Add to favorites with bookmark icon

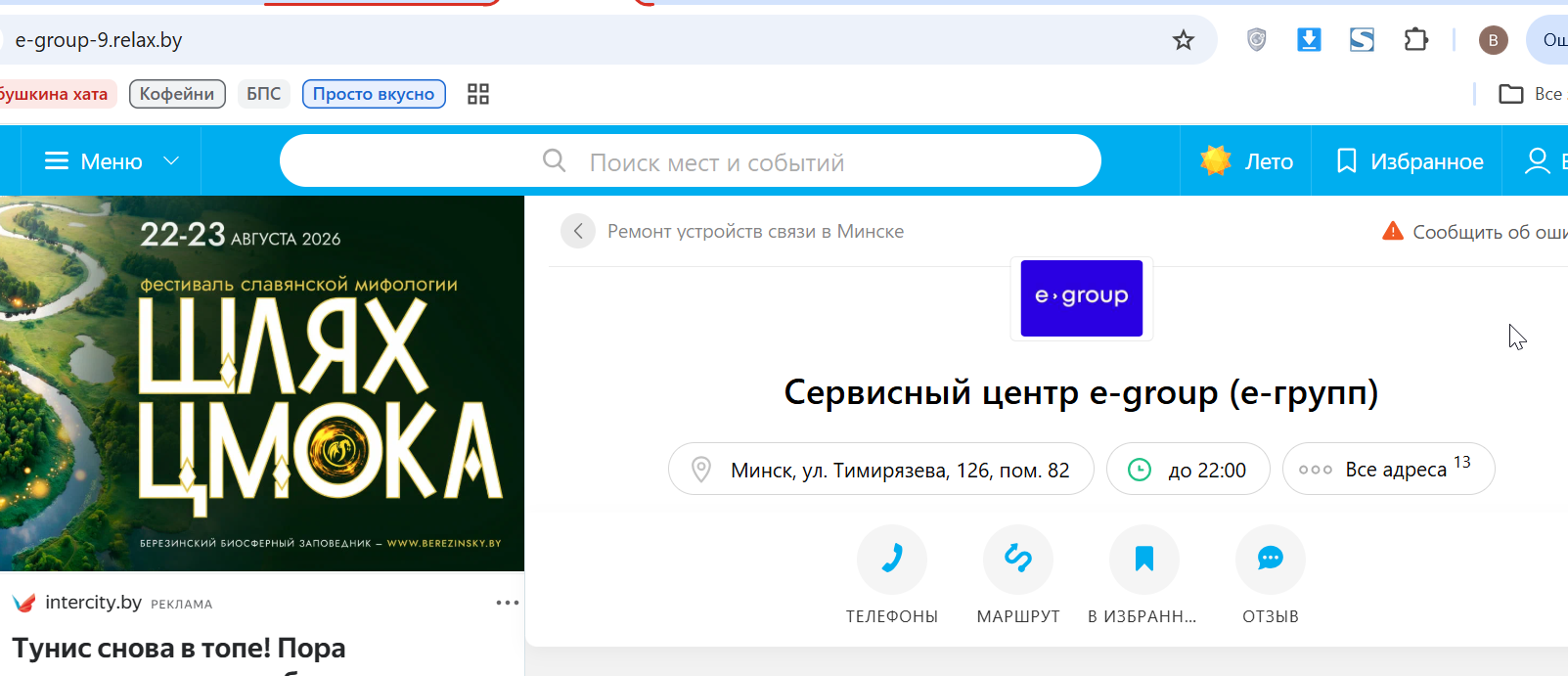tap(1144, 560)
